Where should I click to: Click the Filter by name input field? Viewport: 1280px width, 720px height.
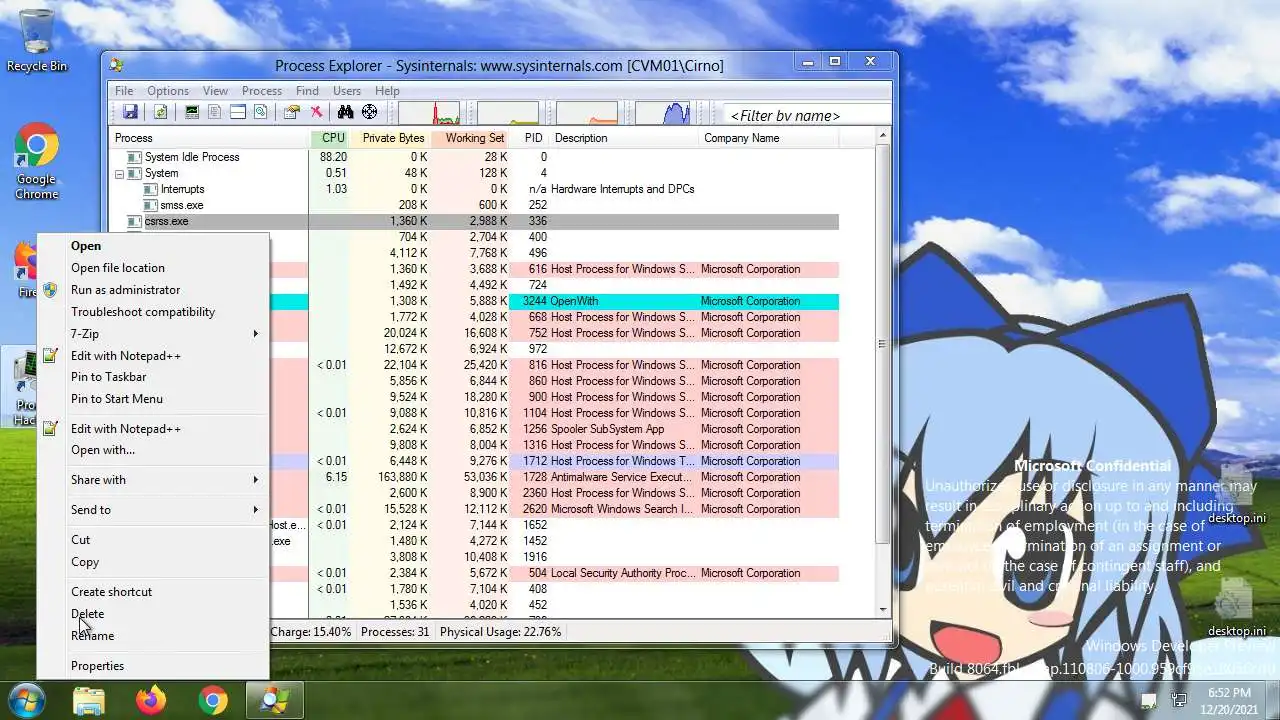806,115
